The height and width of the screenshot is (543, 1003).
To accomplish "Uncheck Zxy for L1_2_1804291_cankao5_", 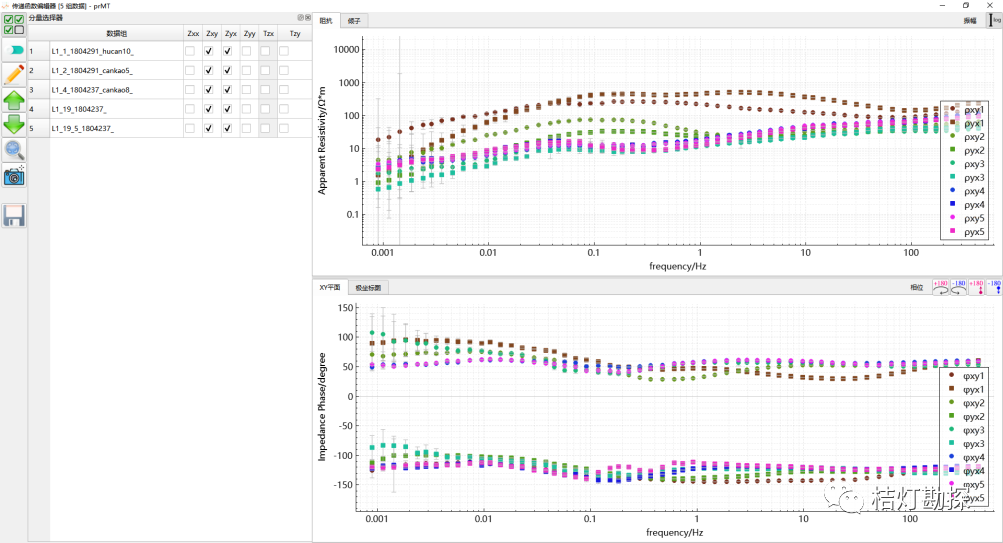I will [x=209, y=70].
